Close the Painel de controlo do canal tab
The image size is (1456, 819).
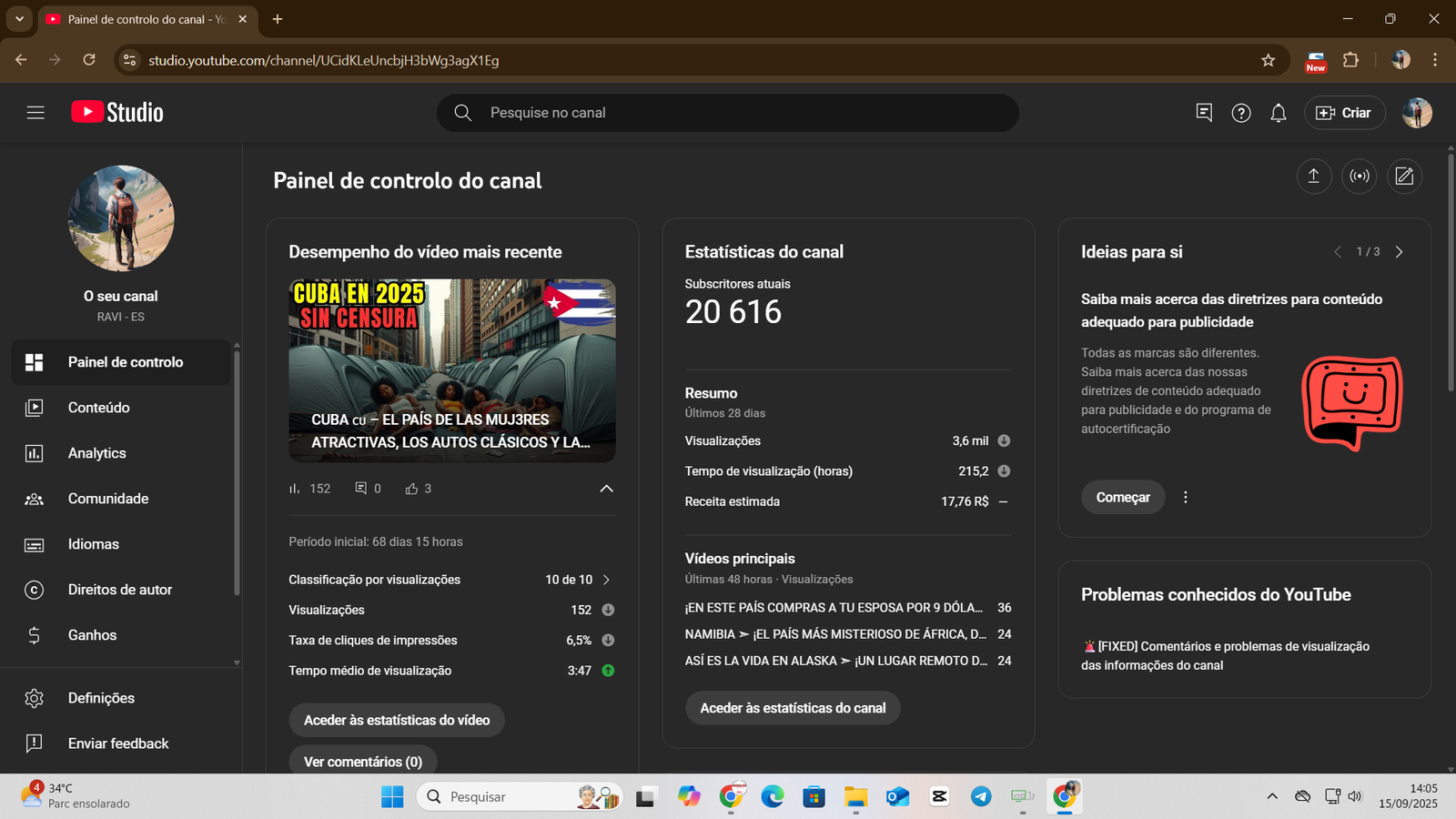242,19
